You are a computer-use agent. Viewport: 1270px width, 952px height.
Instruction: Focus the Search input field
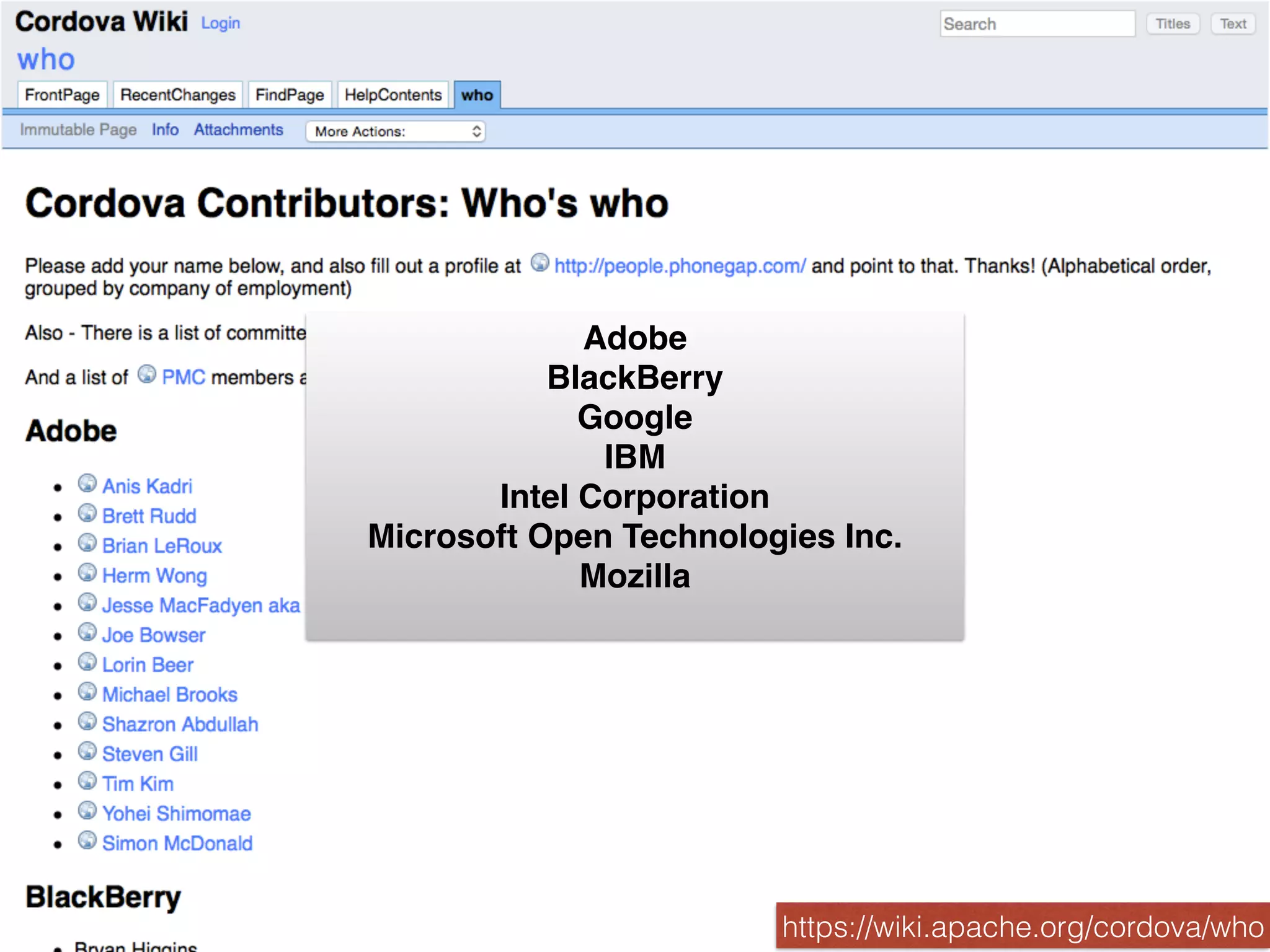[x=1037, y=24]
